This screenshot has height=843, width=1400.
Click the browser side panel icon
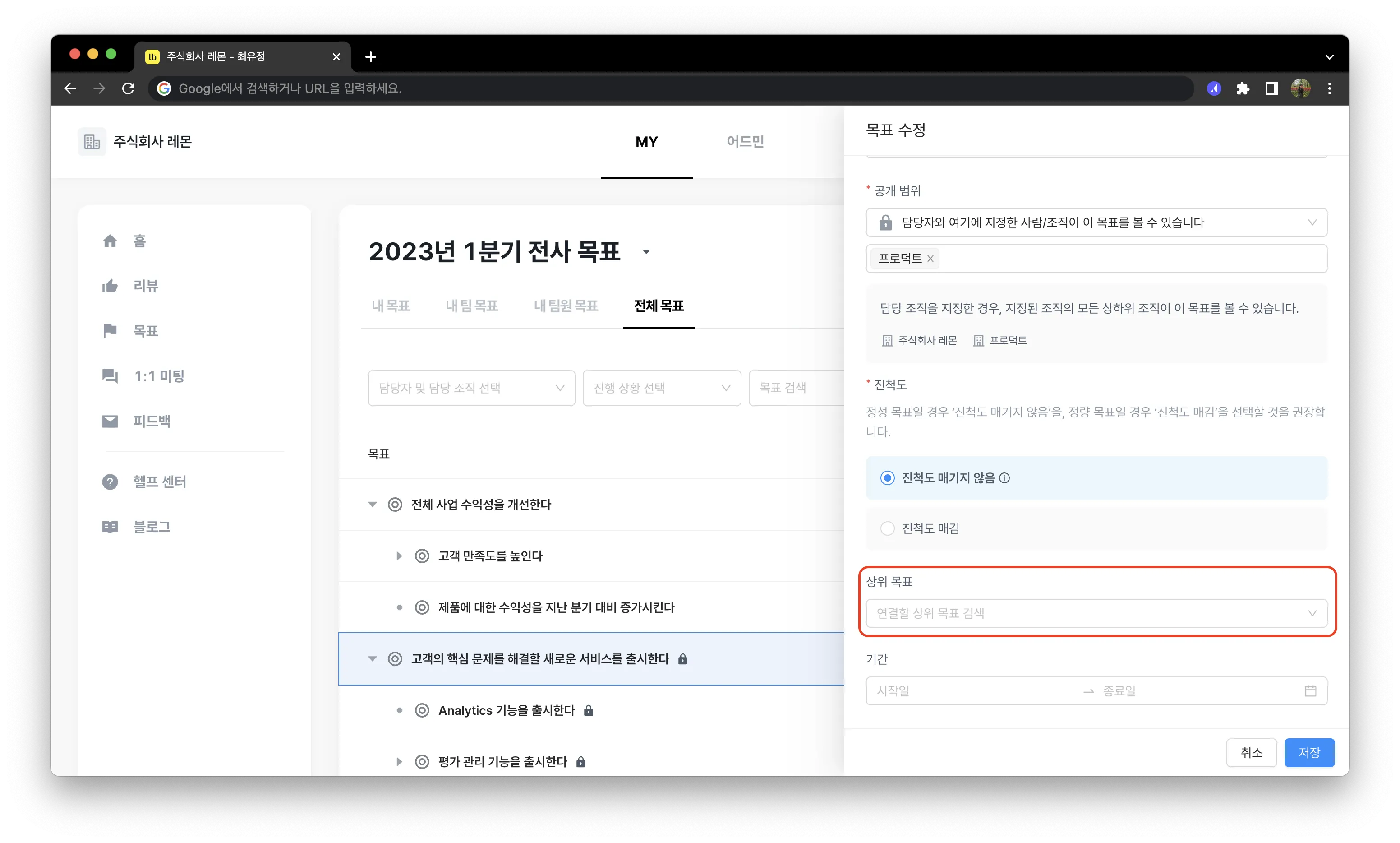click(x=1271, y=88)
